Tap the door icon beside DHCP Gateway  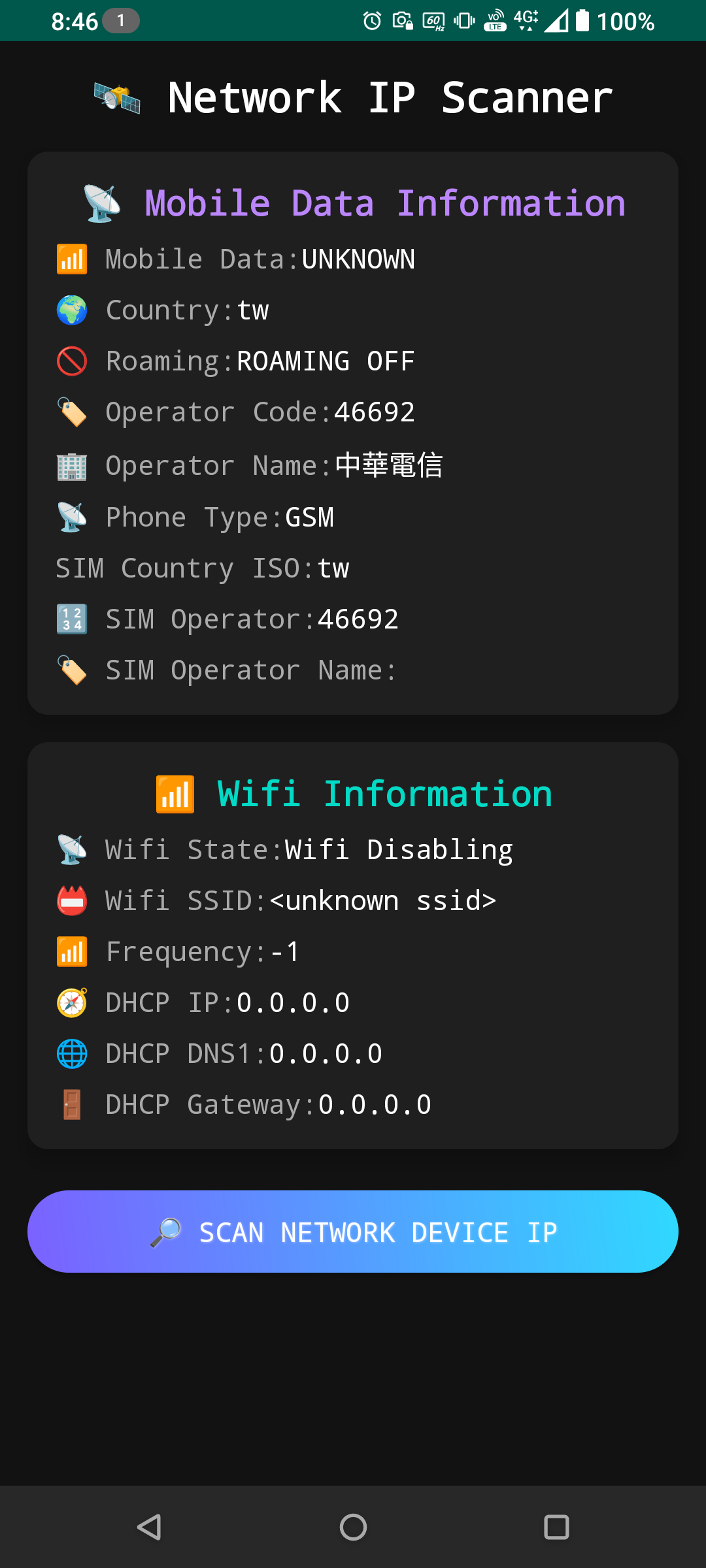(x=72, y=1105)
